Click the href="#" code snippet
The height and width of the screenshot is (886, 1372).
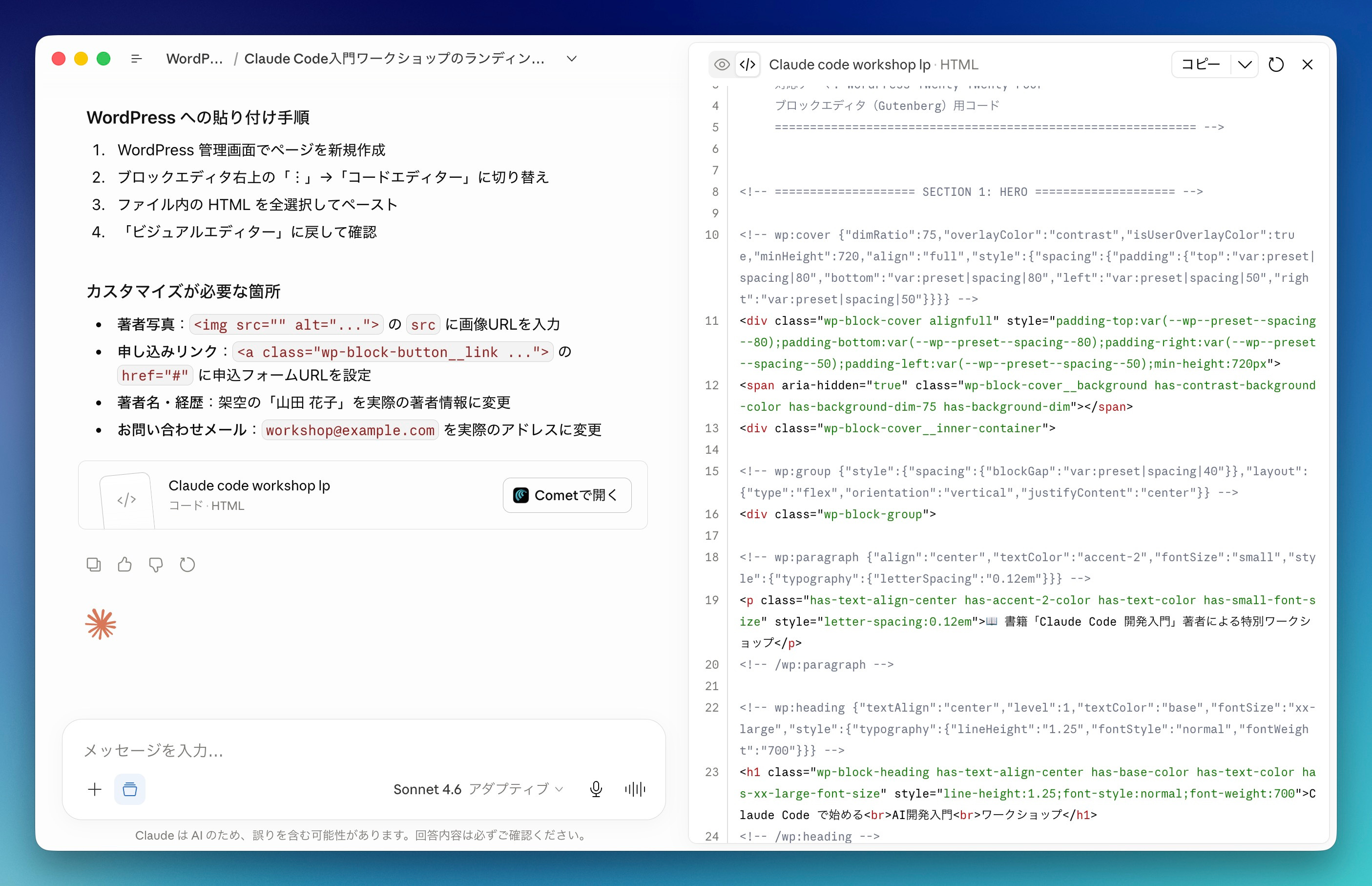click(x=155, y=376)
